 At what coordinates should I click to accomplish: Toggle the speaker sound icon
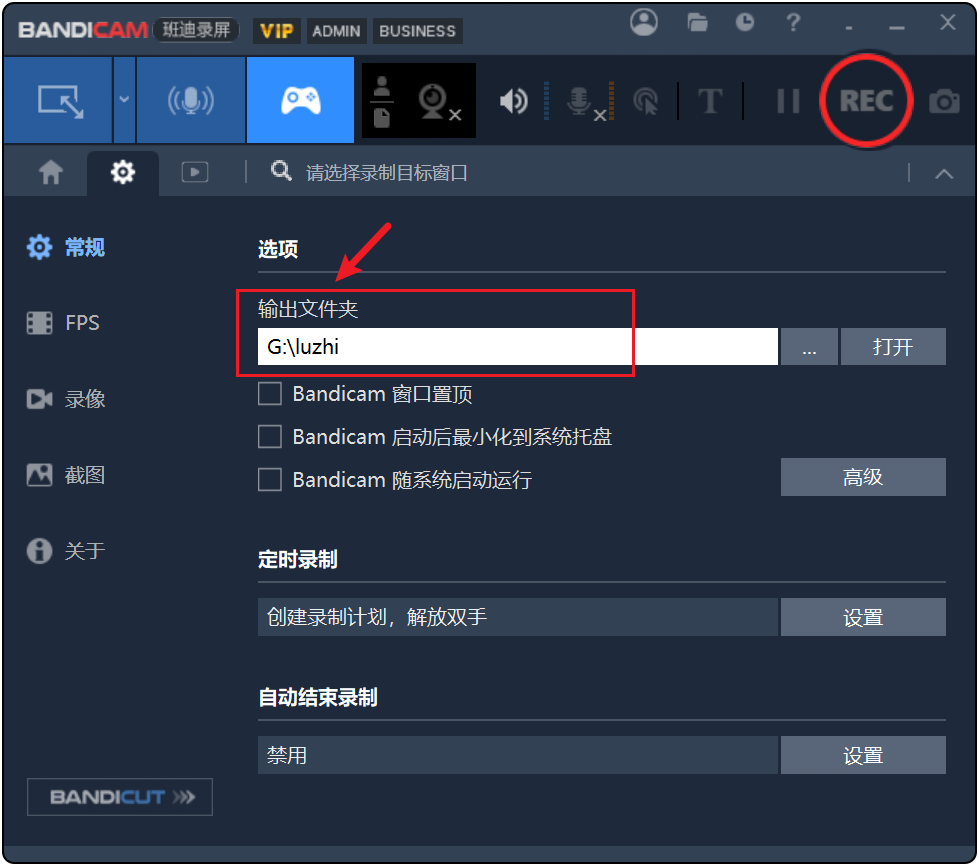[514, 101]
